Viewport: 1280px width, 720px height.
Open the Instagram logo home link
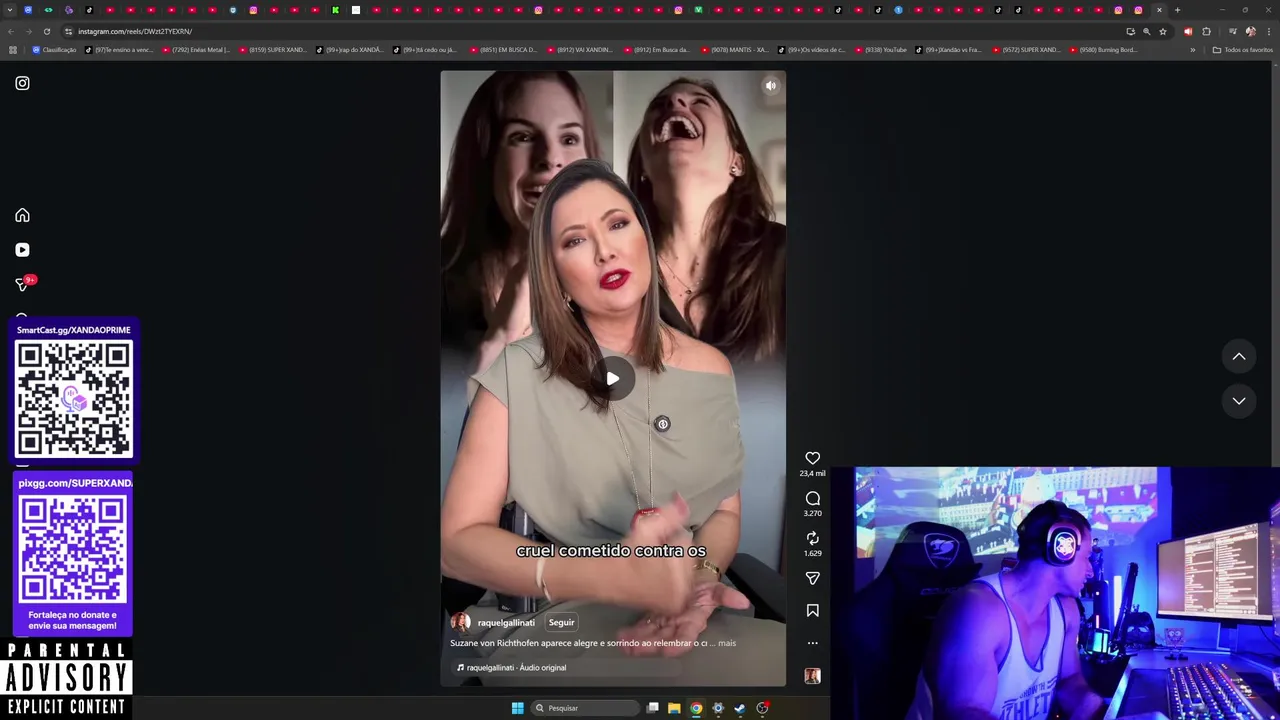tap(22, 83)
